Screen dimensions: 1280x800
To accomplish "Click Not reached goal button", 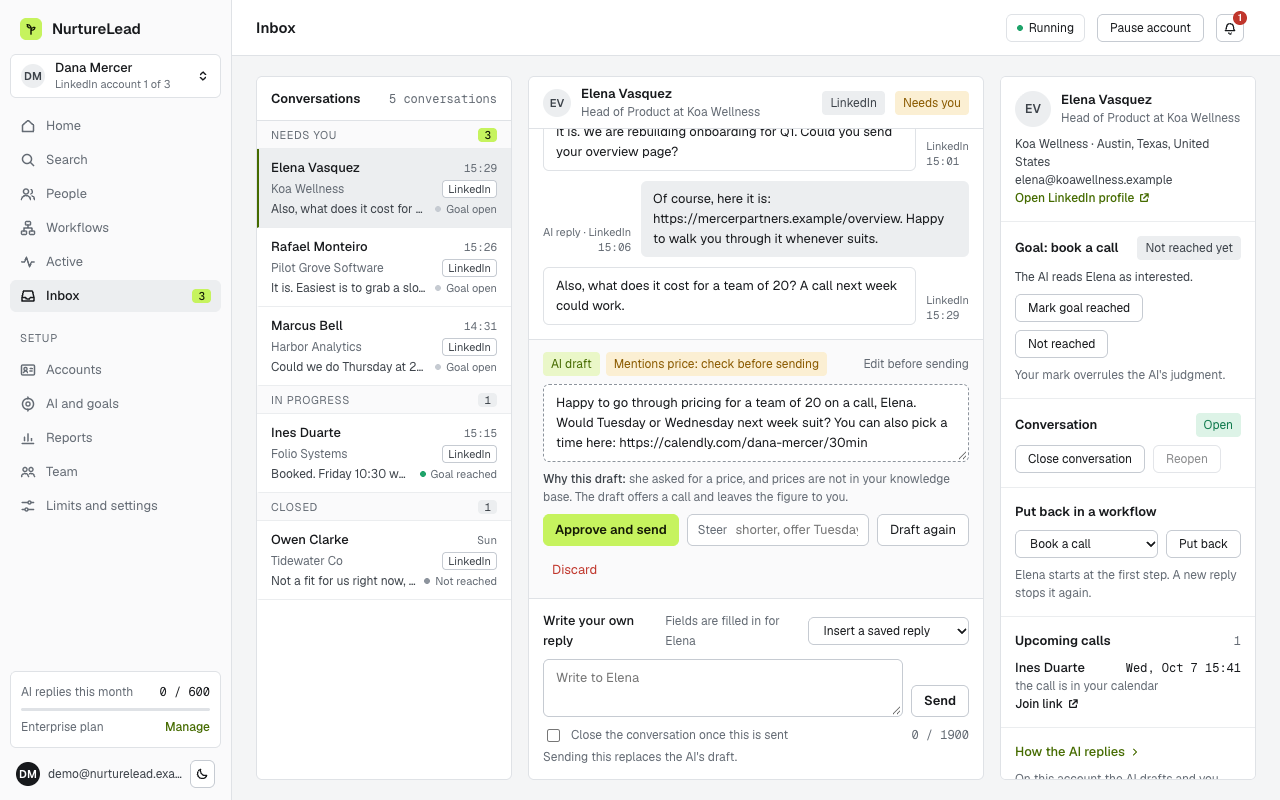I will pos(1061,344).
